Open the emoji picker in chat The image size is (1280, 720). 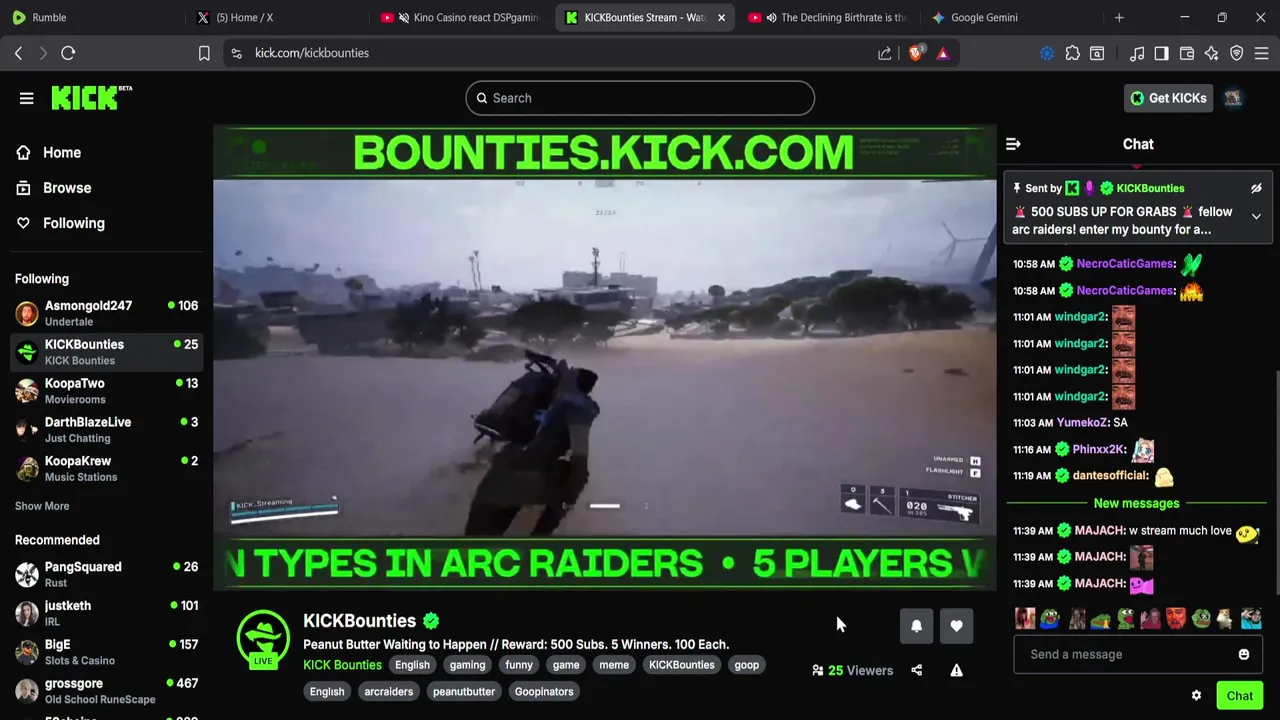click(x=1244, y=654)
